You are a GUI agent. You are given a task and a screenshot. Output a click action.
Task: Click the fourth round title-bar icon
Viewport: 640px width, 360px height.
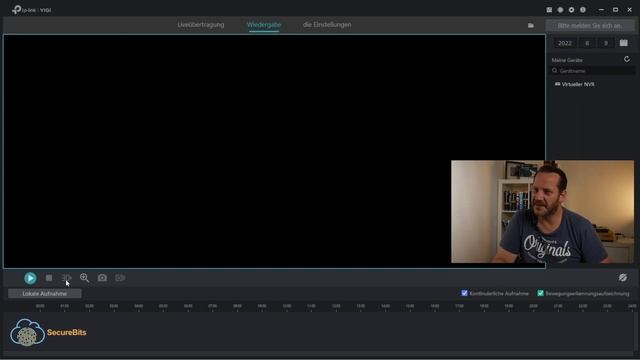point(583,10)
